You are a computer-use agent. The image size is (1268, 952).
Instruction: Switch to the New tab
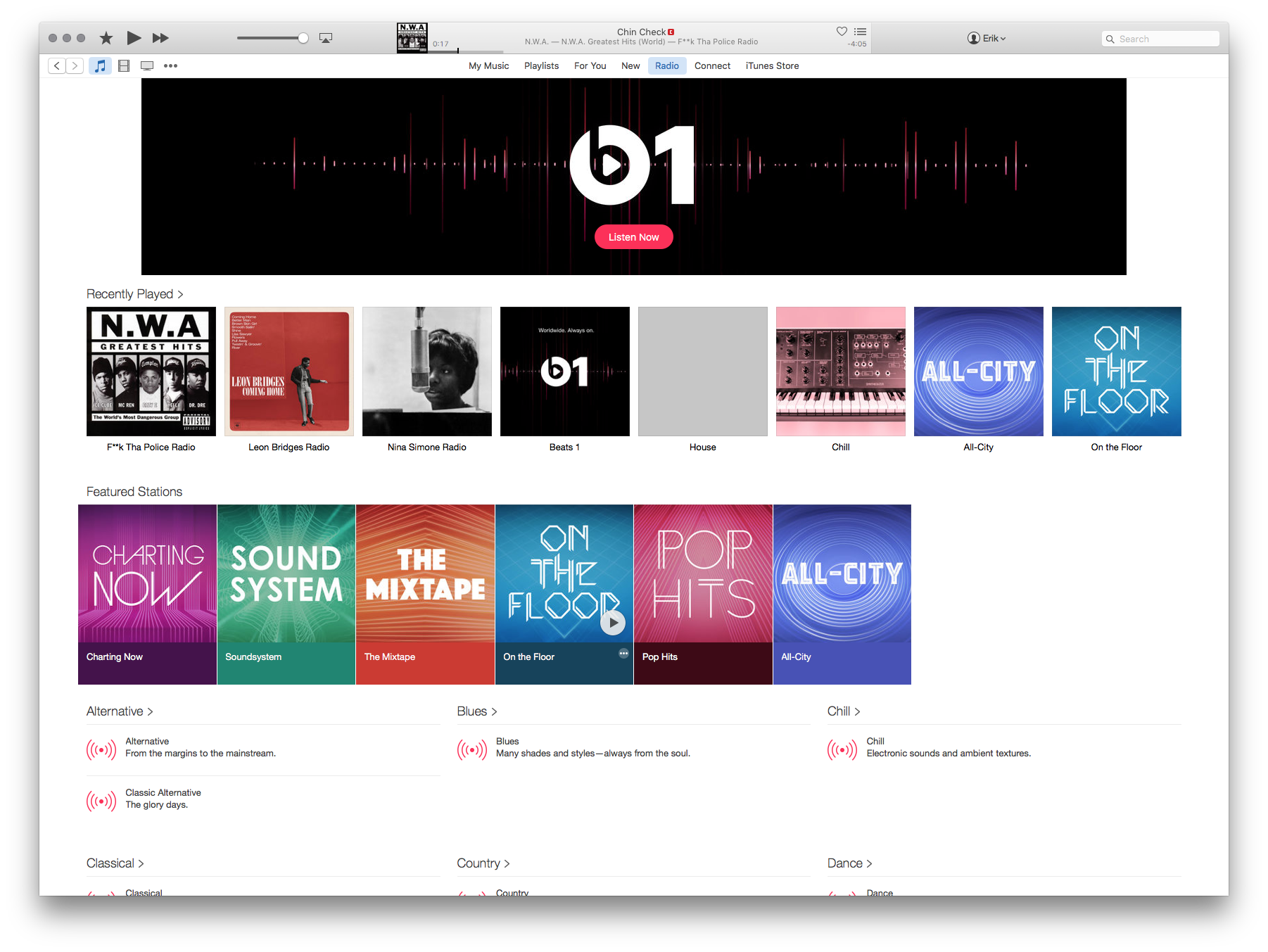tap(630, 65)
